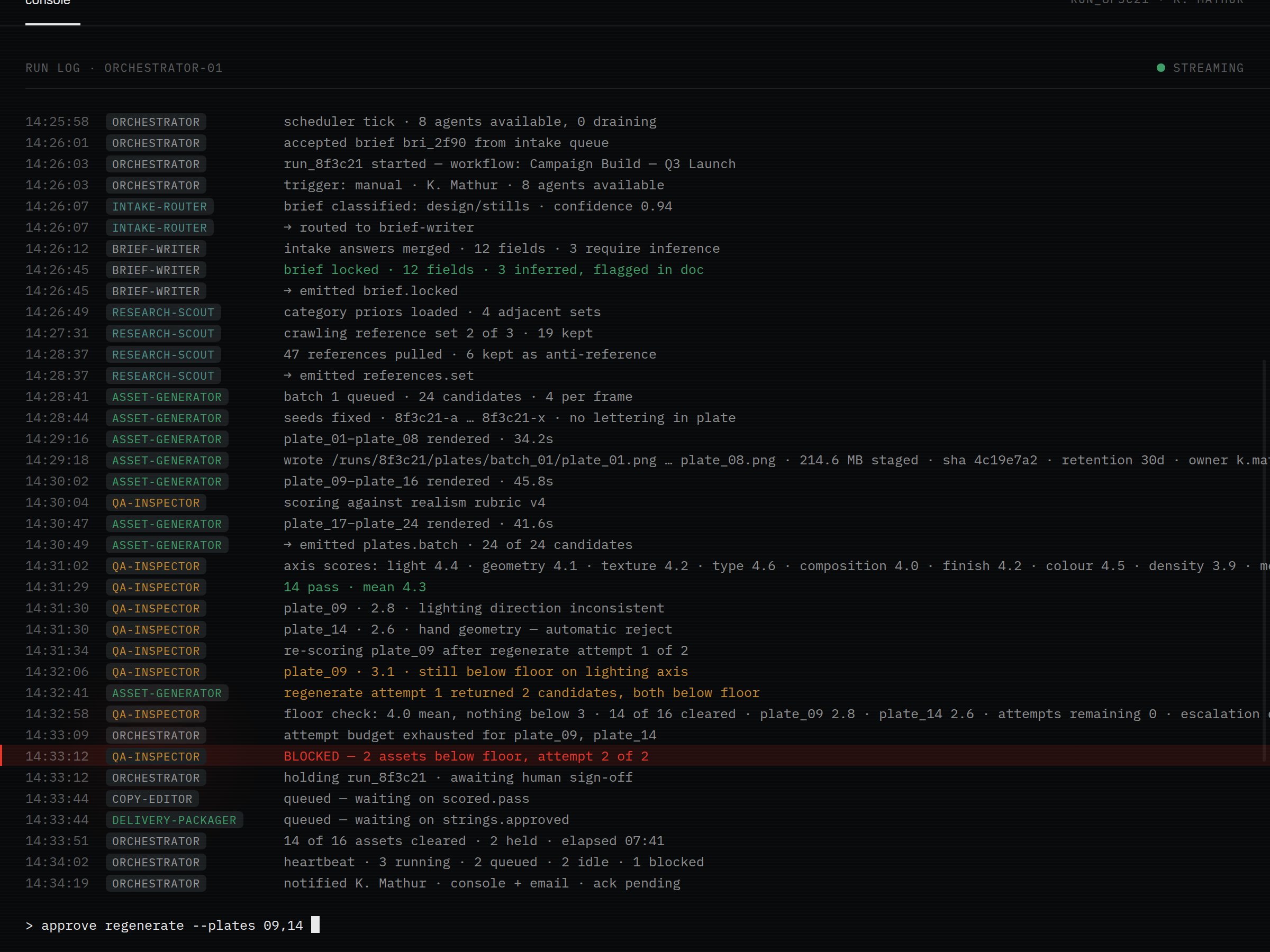Select 'queued — waiting on scored.pass' message
This screenshot has width=1270, height=952.
(x=406, y=799)
